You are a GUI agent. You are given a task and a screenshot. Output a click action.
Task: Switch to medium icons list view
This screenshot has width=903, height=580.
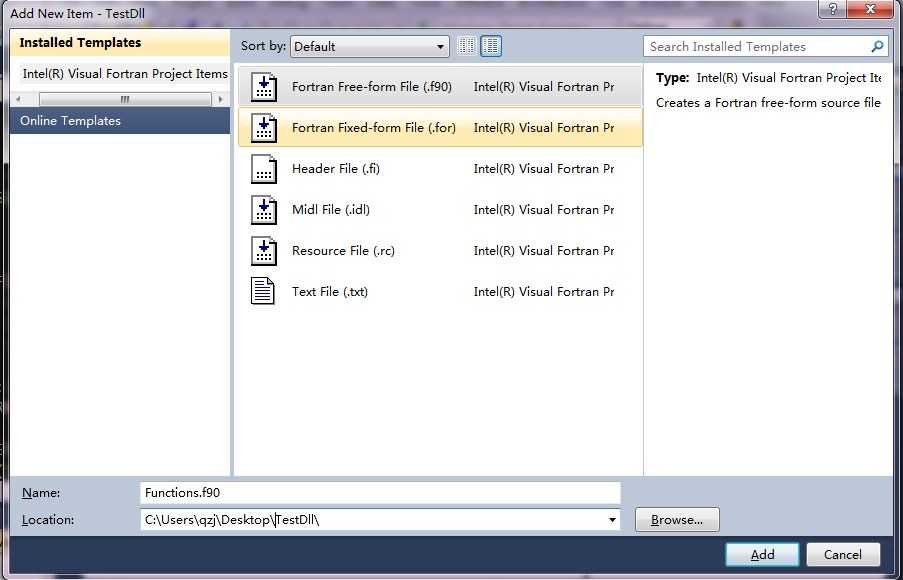tap(491, 46)
